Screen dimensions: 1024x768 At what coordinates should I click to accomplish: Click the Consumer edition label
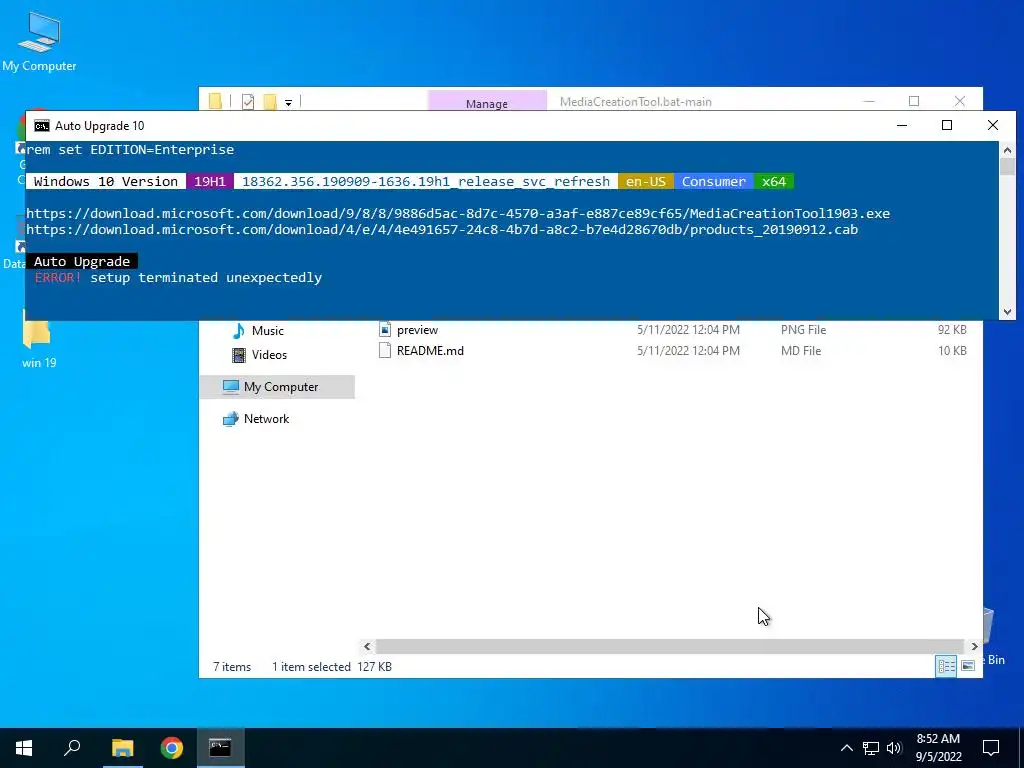(714, 182)
